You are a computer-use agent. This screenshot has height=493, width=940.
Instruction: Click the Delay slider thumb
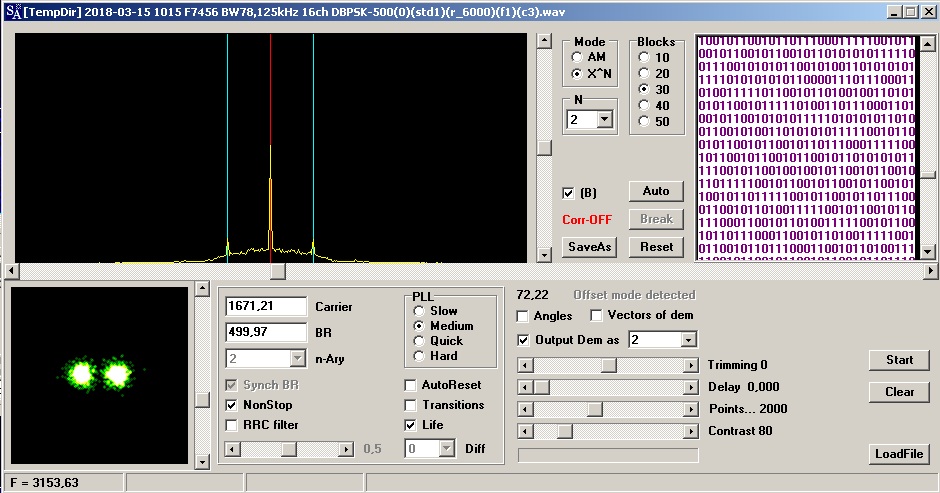click(541, 387)
